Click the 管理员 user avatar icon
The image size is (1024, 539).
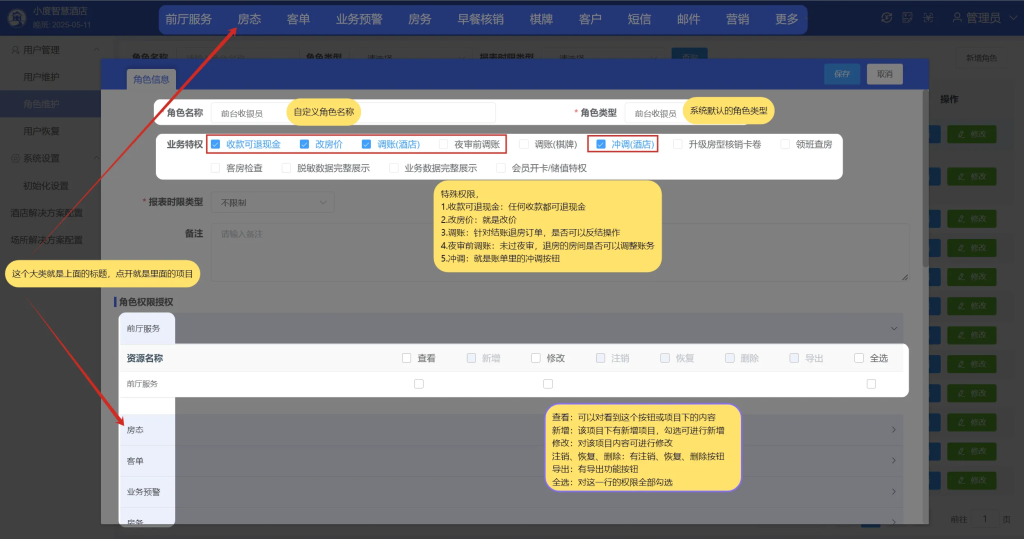[x=957, y=18]
